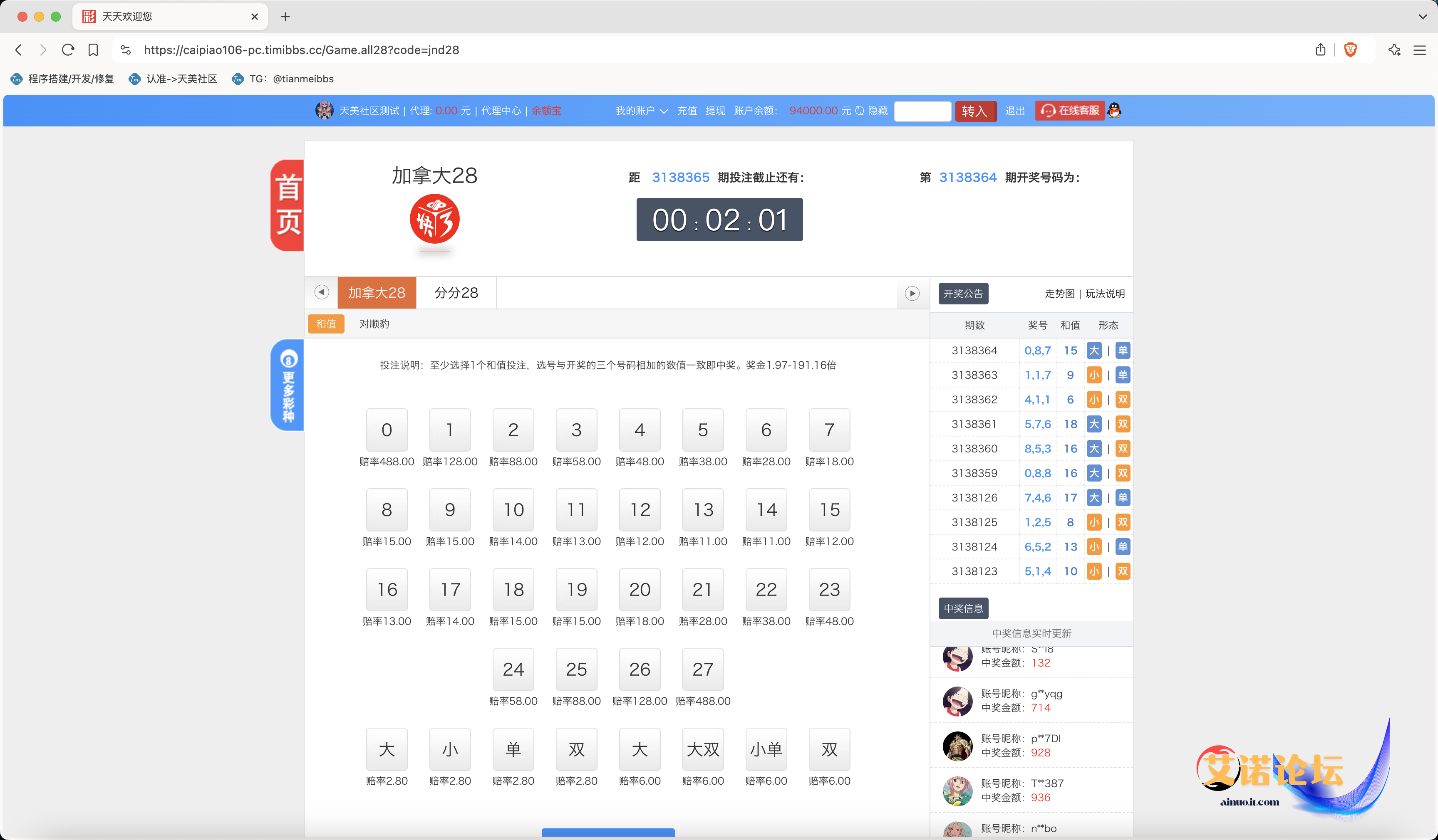Select 单 bet tile 赔率2.80

coord(513,749)
